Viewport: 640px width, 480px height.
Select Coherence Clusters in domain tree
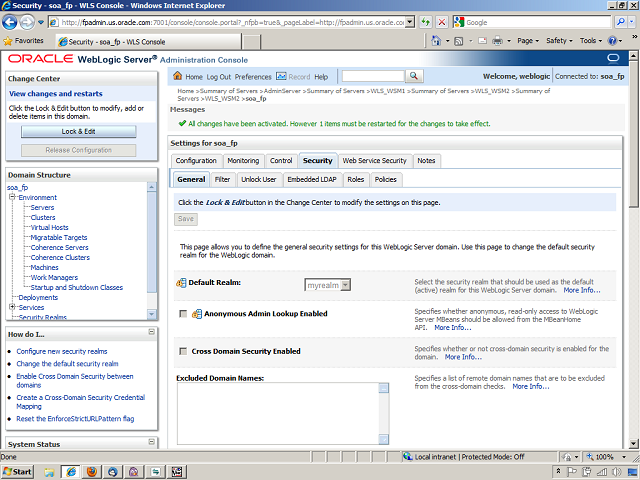(x=60, y=257)
